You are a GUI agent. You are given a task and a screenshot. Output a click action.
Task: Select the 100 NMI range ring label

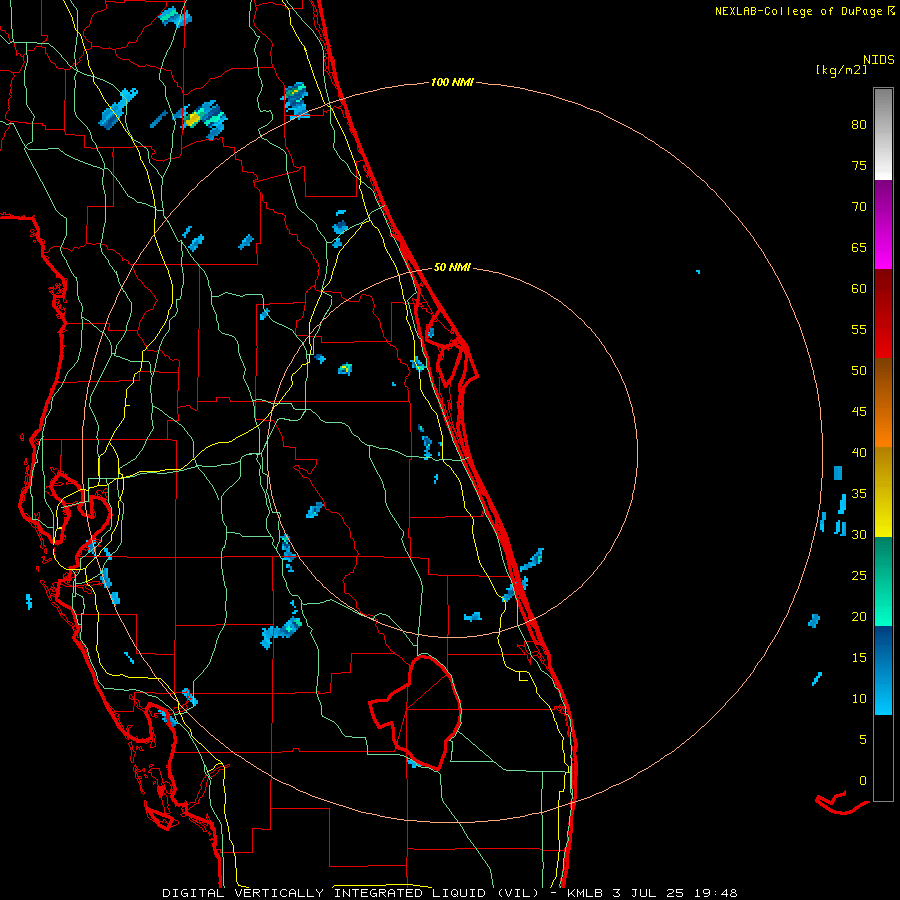click(452, 83)
